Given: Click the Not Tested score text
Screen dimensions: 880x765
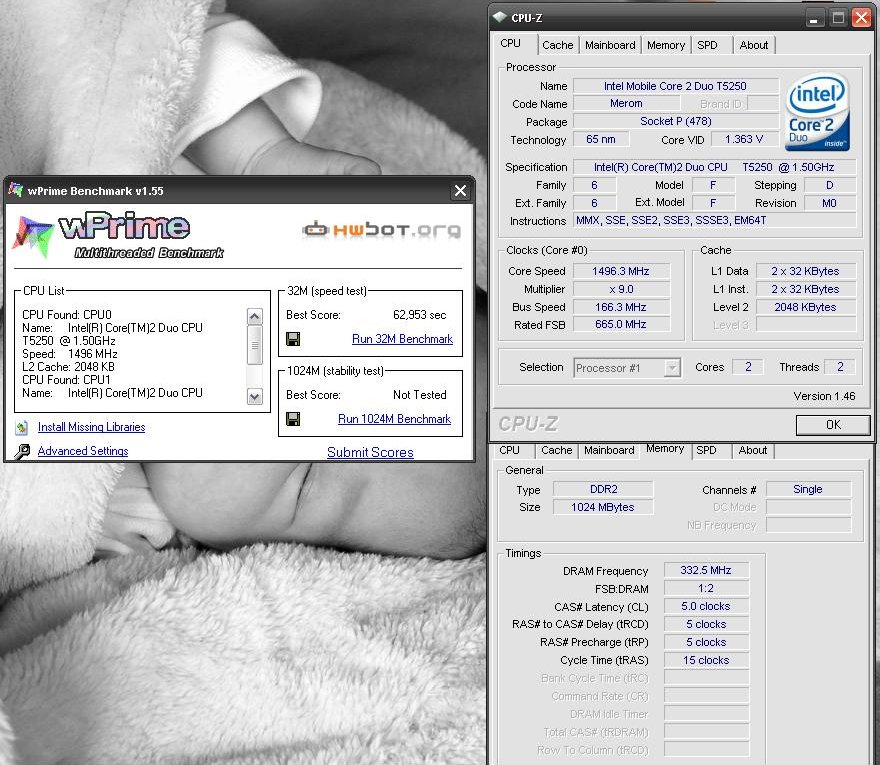Looking at the screenshot, I should 420,395.
